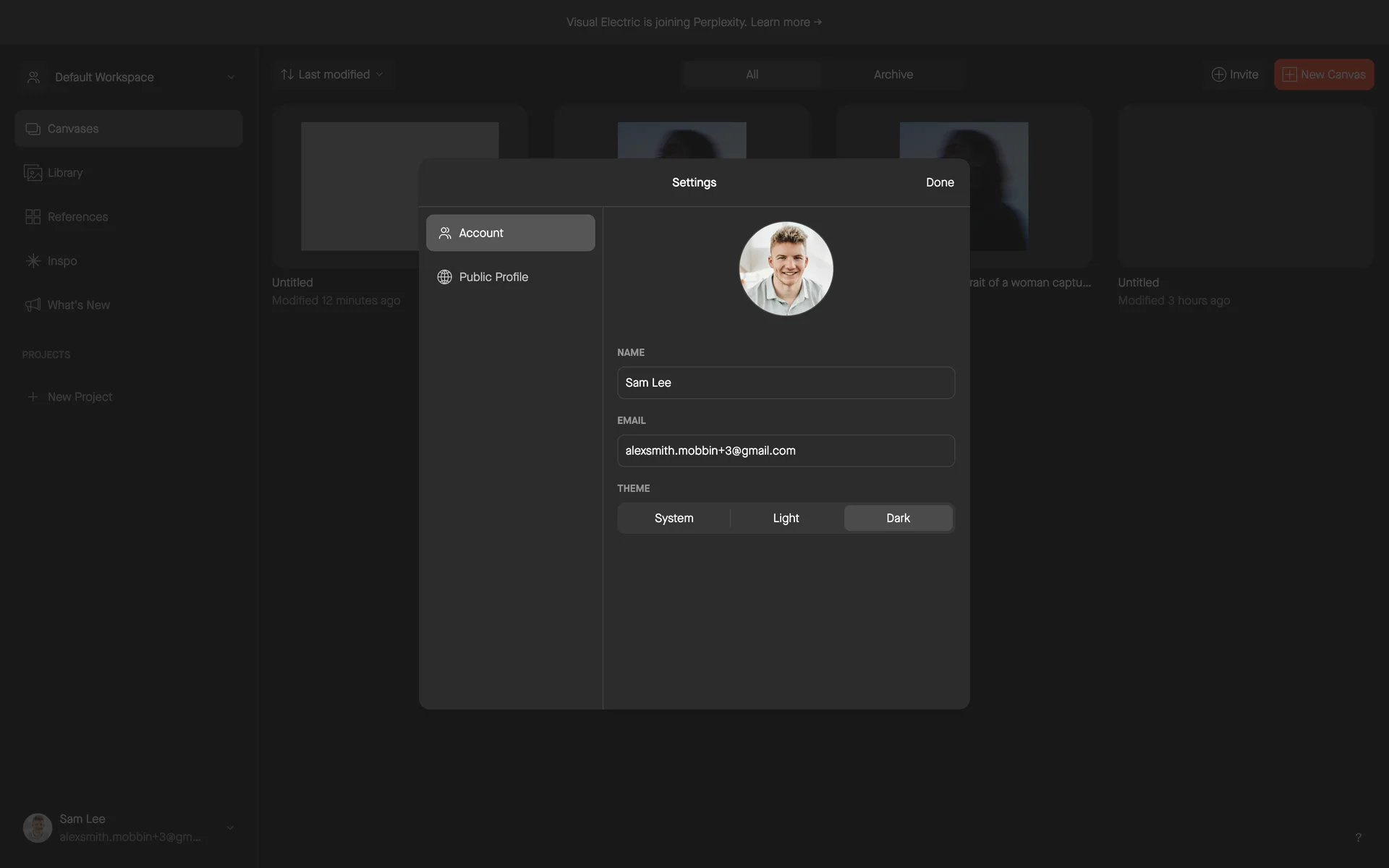This screenshot has width=1389, height=868.
Task: Click the plus icon beside New Project
Action: coord(33,397)
